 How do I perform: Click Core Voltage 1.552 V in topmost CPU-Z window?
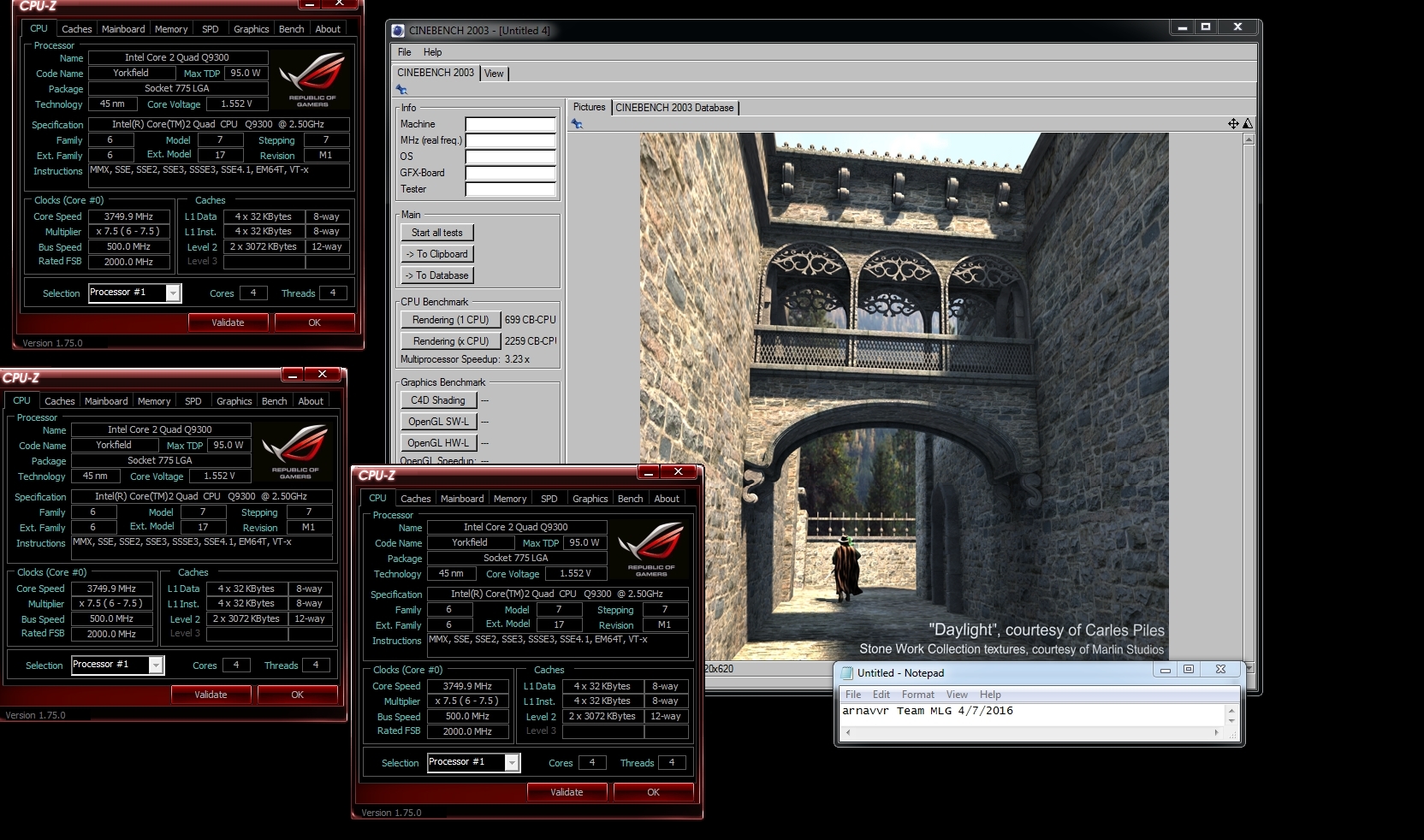tap(237, 104)
